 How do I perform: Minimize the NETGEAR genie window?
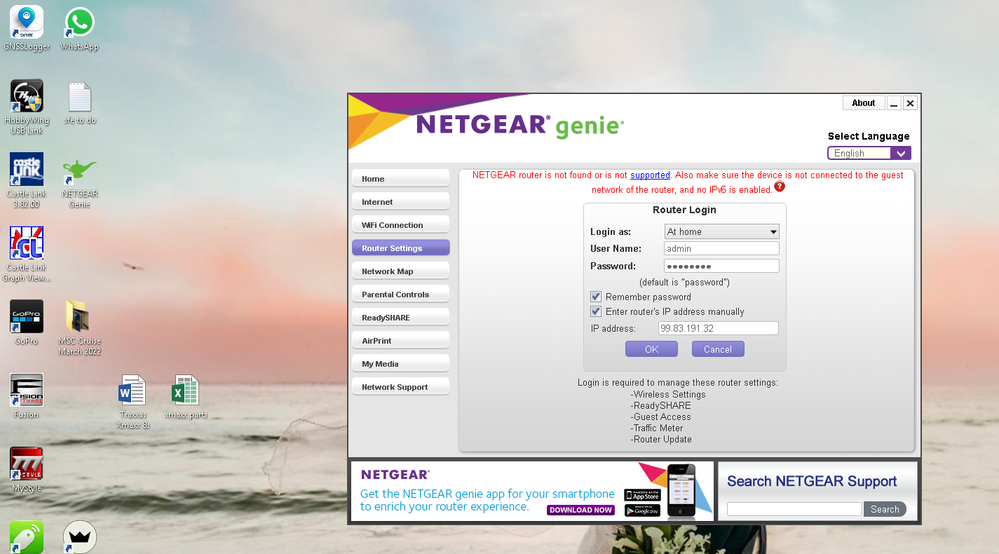[895, 103]
